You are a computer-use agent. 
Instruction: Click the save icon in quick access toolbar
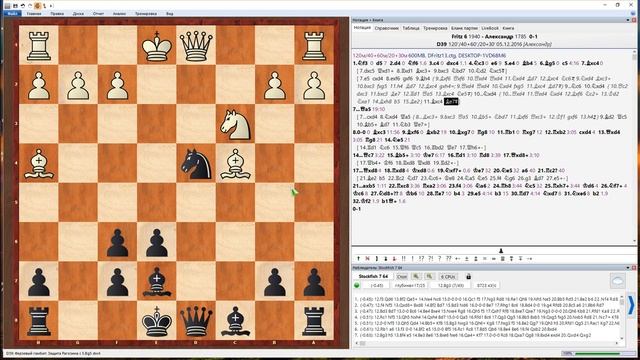(x=15, y=6)
